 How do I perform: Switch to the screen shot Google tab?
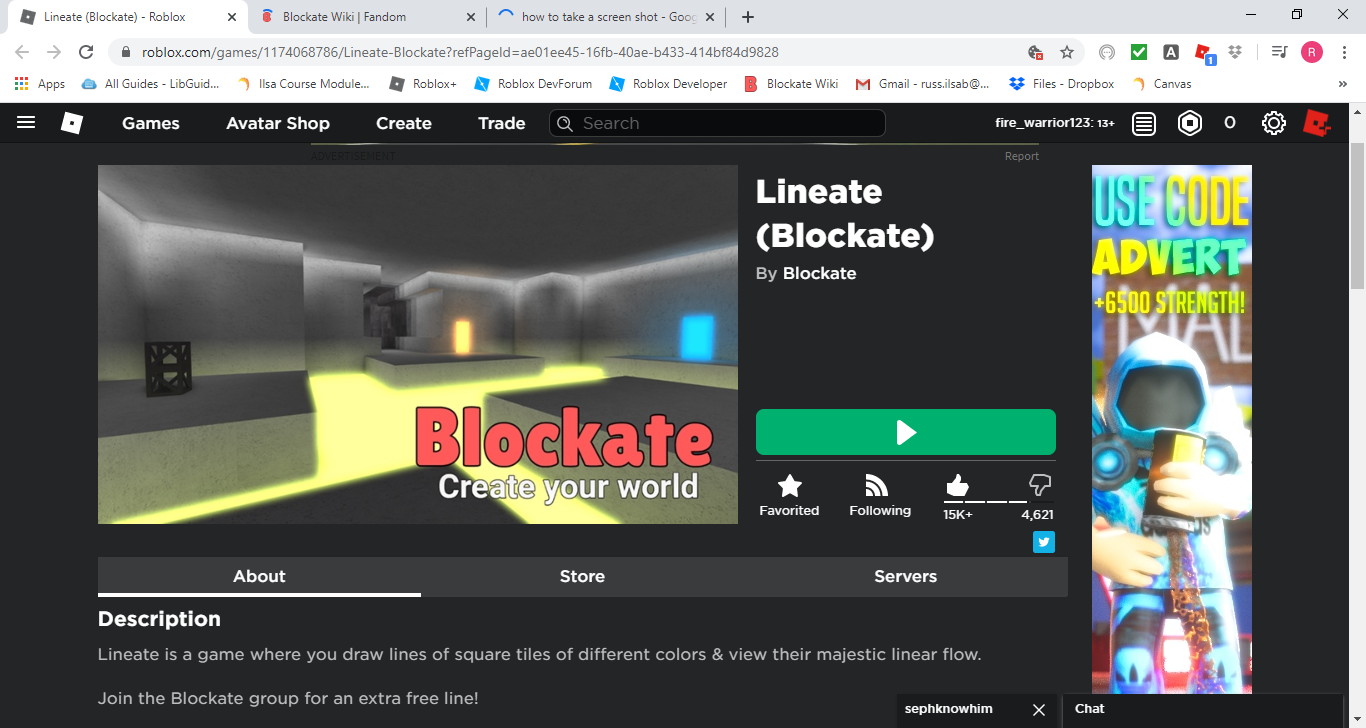tap(605, 17)
